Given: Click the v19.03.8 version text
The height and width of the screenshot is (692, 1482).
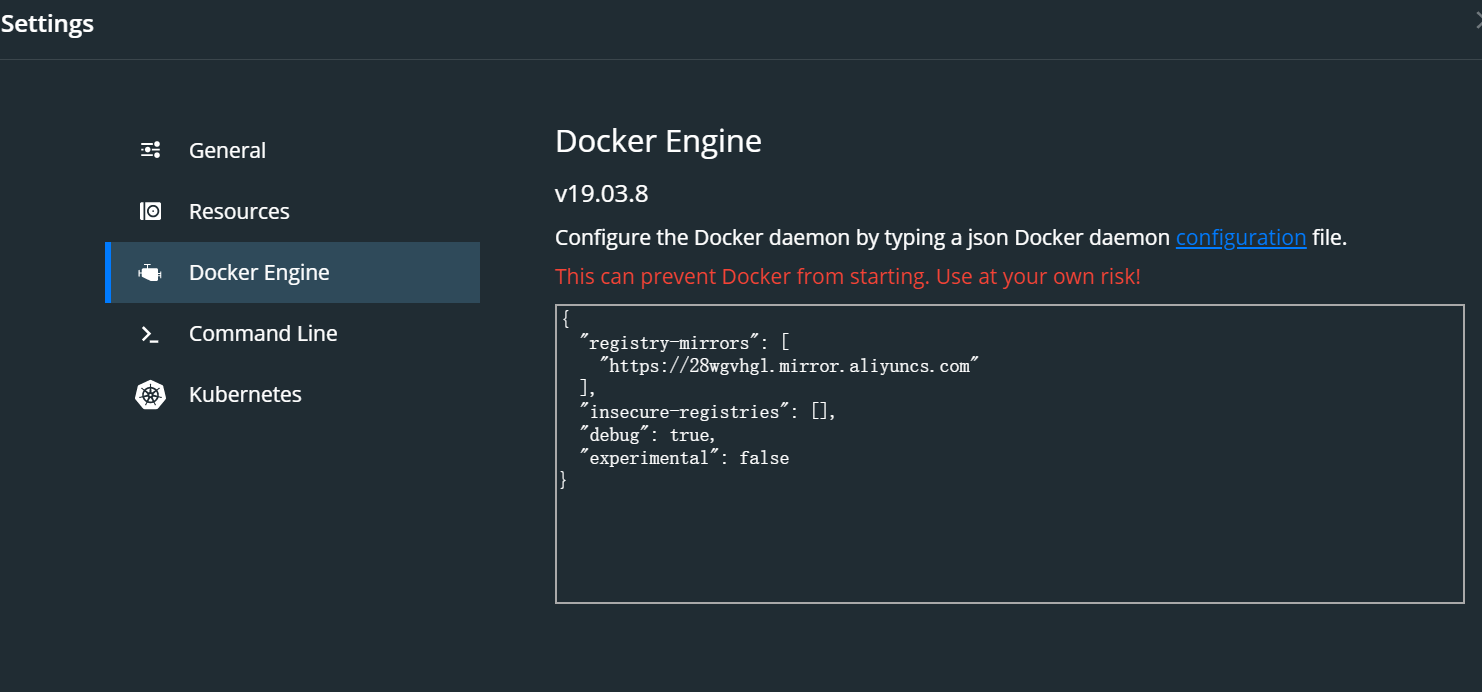Looking at the screenshot, I should click(x=601, y=193).
